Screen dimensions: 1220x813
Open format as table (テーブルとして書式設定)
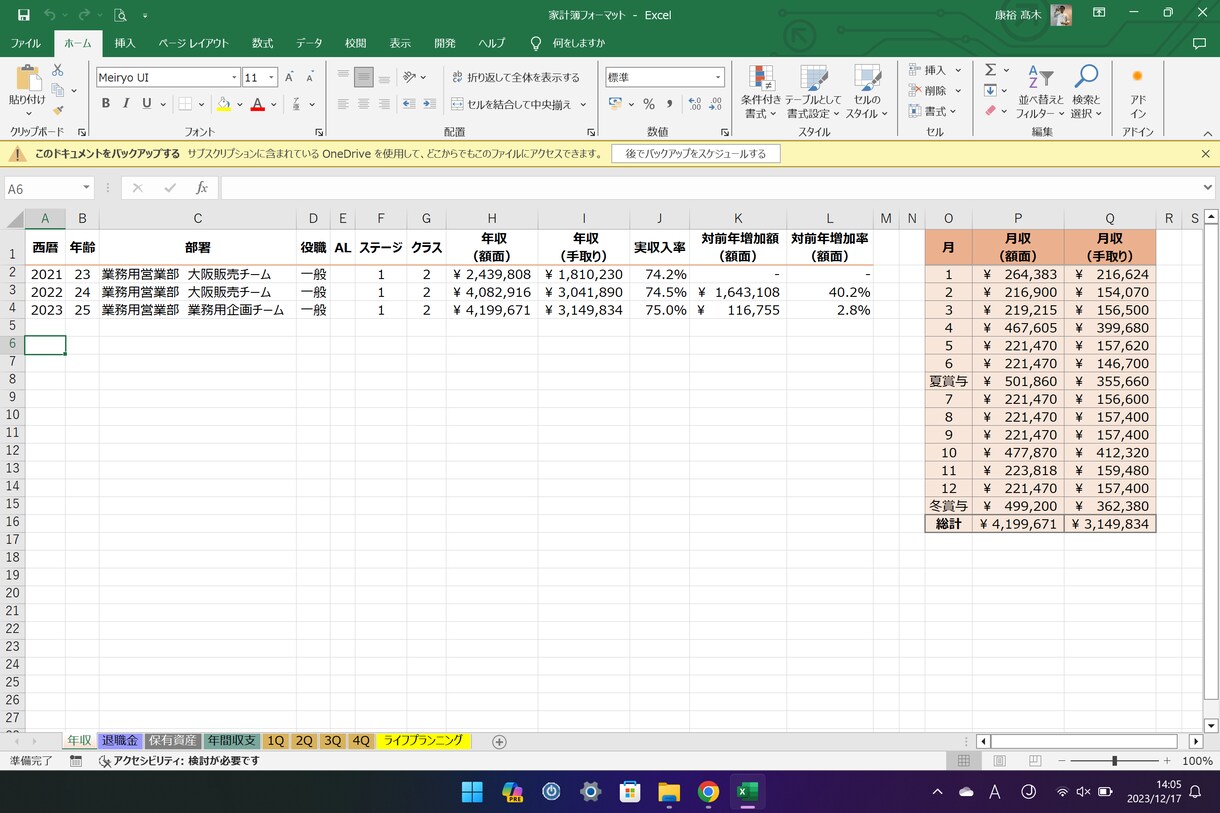pos(814,92)
